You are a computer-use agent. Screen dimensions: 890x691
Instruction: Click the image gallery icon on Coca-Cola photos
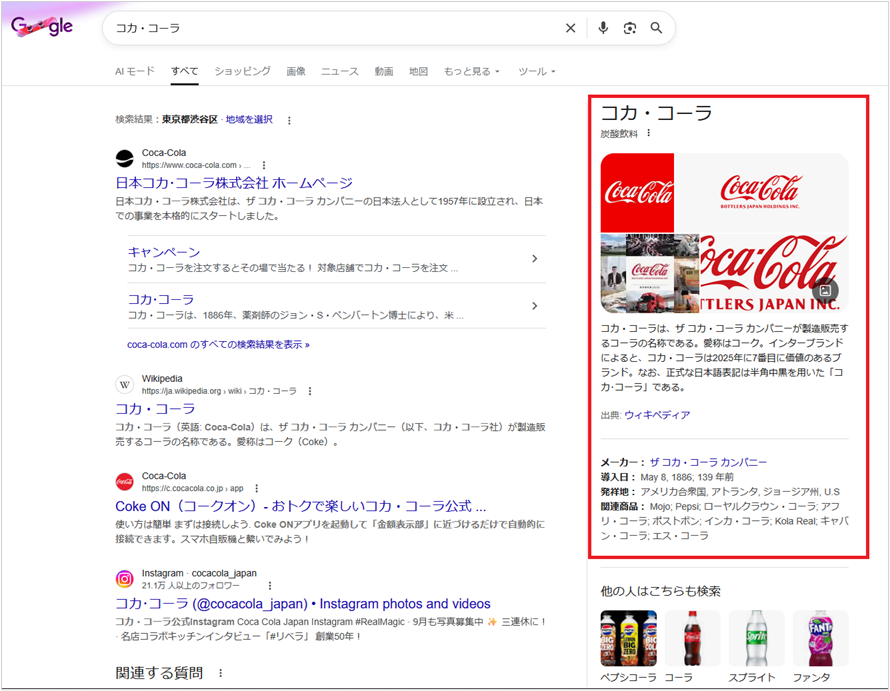826,291
